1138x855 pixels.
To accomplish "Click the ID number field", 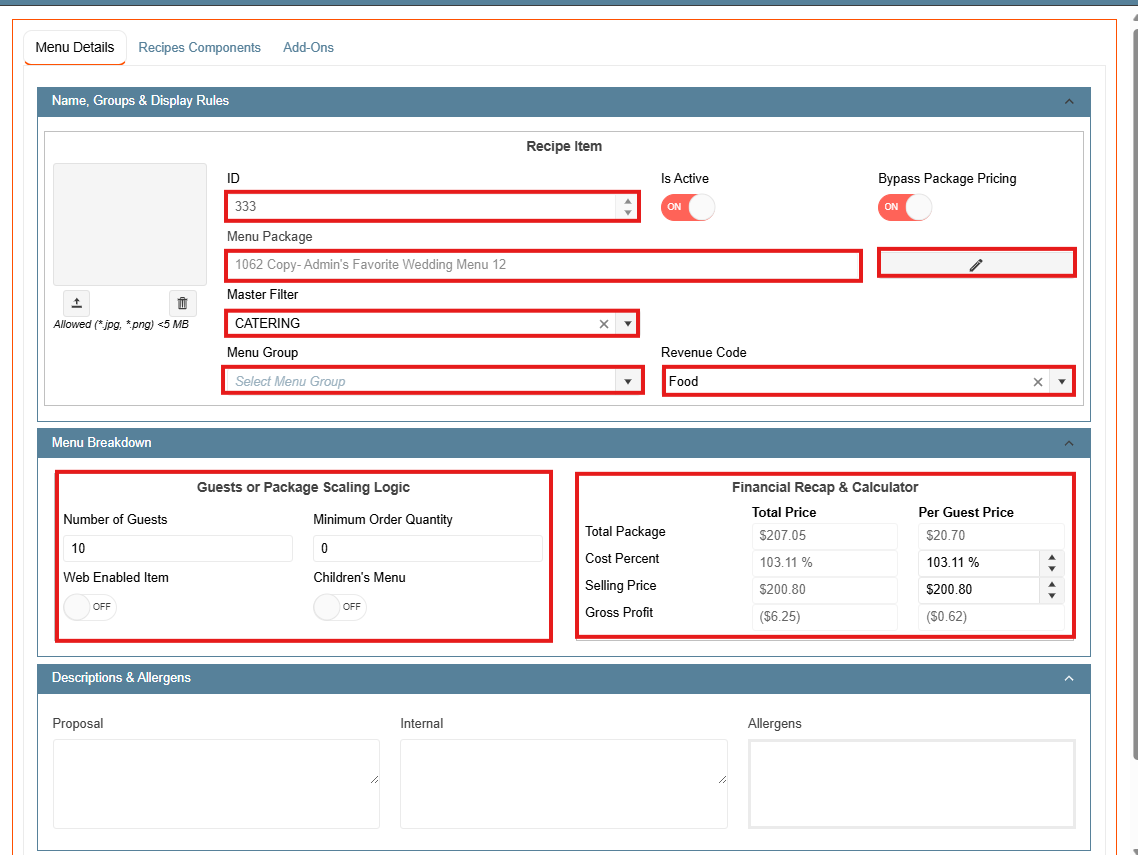I will [x=422, y=207].
